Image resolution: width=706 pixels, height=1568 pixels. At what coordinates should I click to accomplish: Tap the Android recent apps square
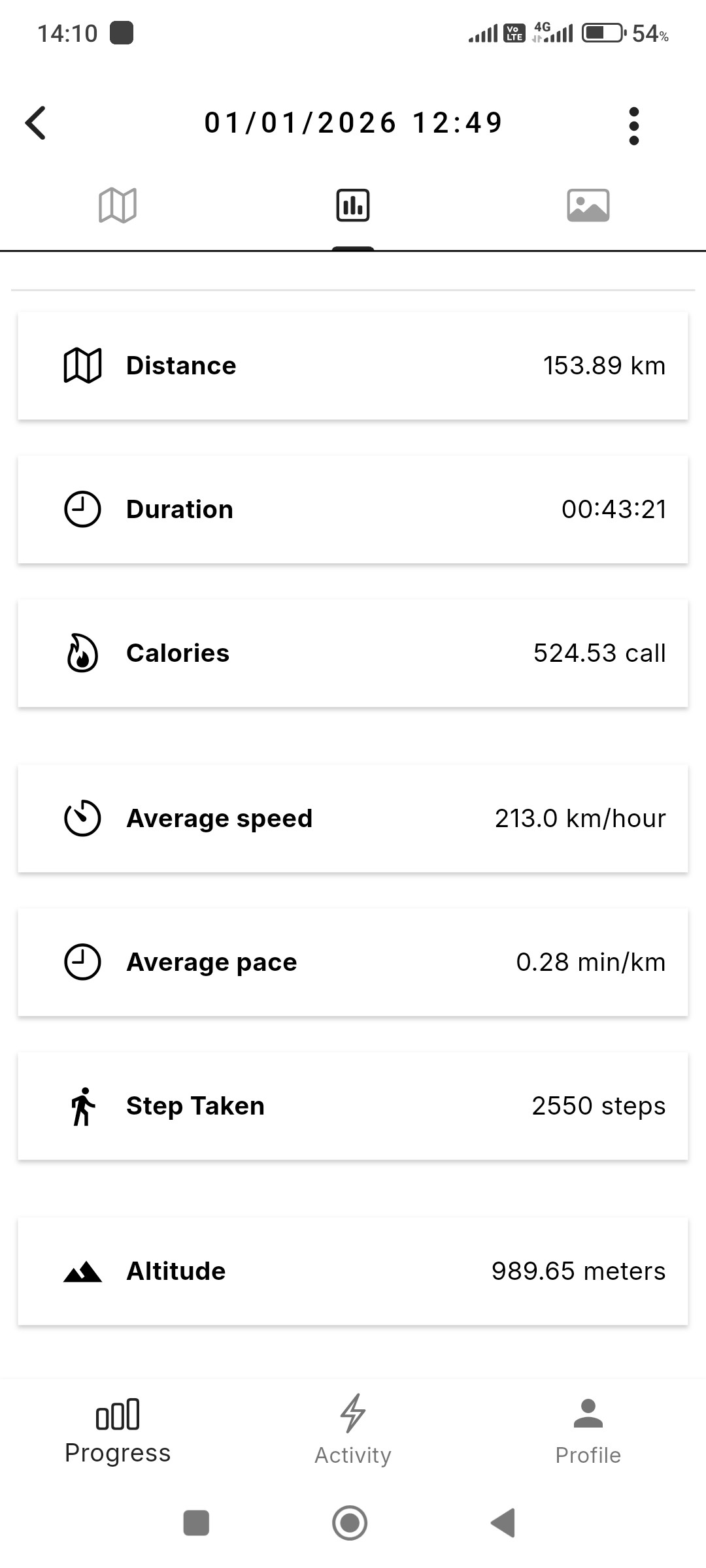point(196,1523)
